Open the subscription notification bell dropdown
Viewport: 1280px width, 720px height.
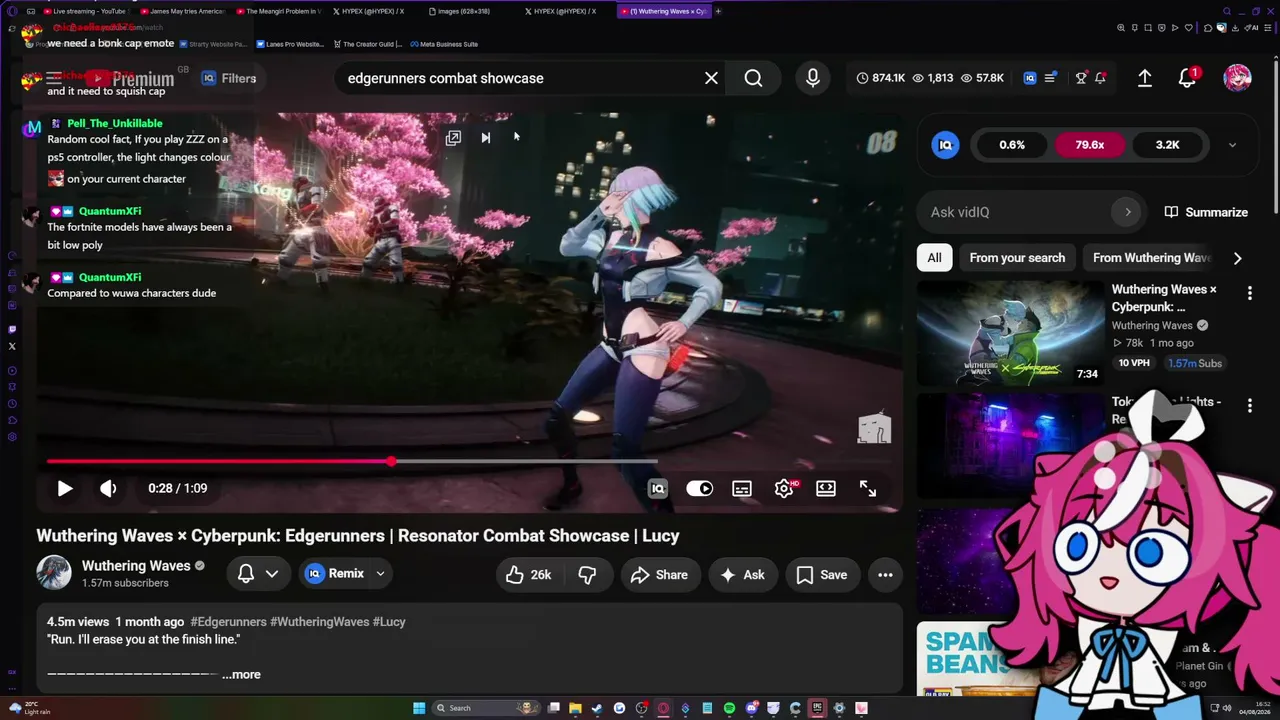(257, 574)
